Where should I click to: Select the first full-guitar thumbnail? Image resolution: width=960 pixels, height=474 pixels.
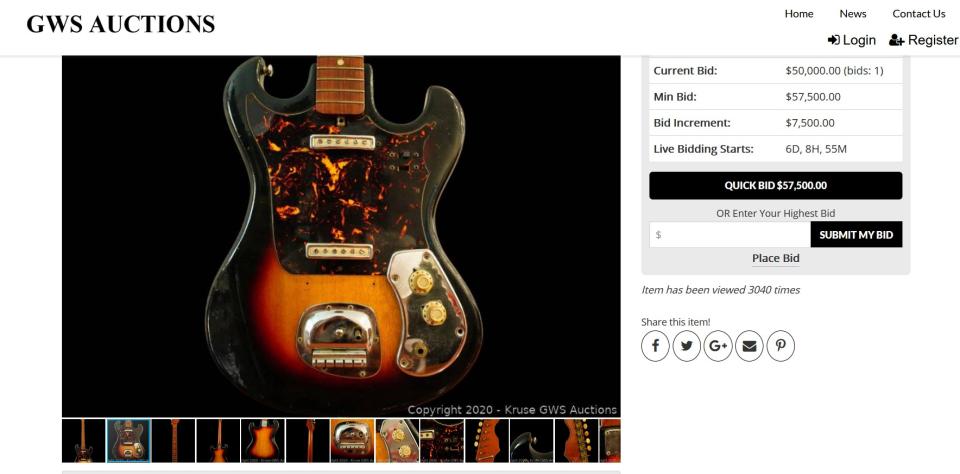click(x=83, y=440)
